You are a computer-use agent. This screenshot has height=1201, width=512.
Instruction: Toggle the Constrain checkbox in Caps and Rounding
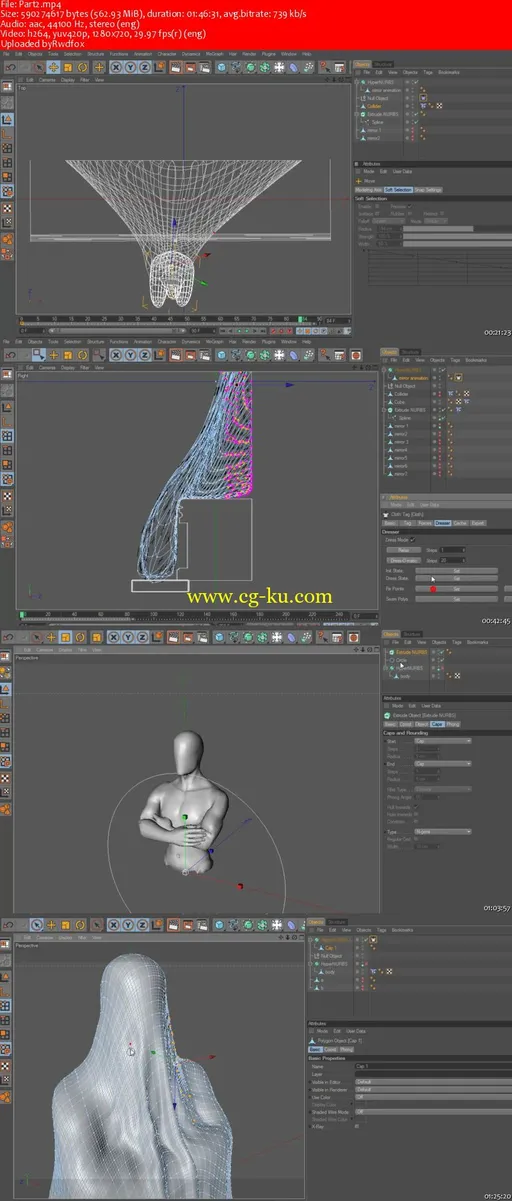416,822
